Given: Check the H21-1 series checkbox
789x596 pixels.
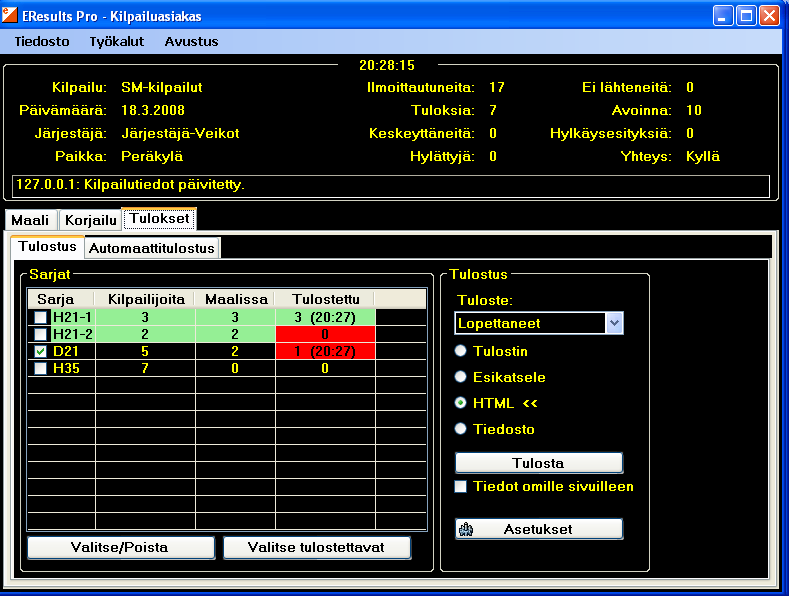Looking at the screenshot, I should tap(41, 317).
